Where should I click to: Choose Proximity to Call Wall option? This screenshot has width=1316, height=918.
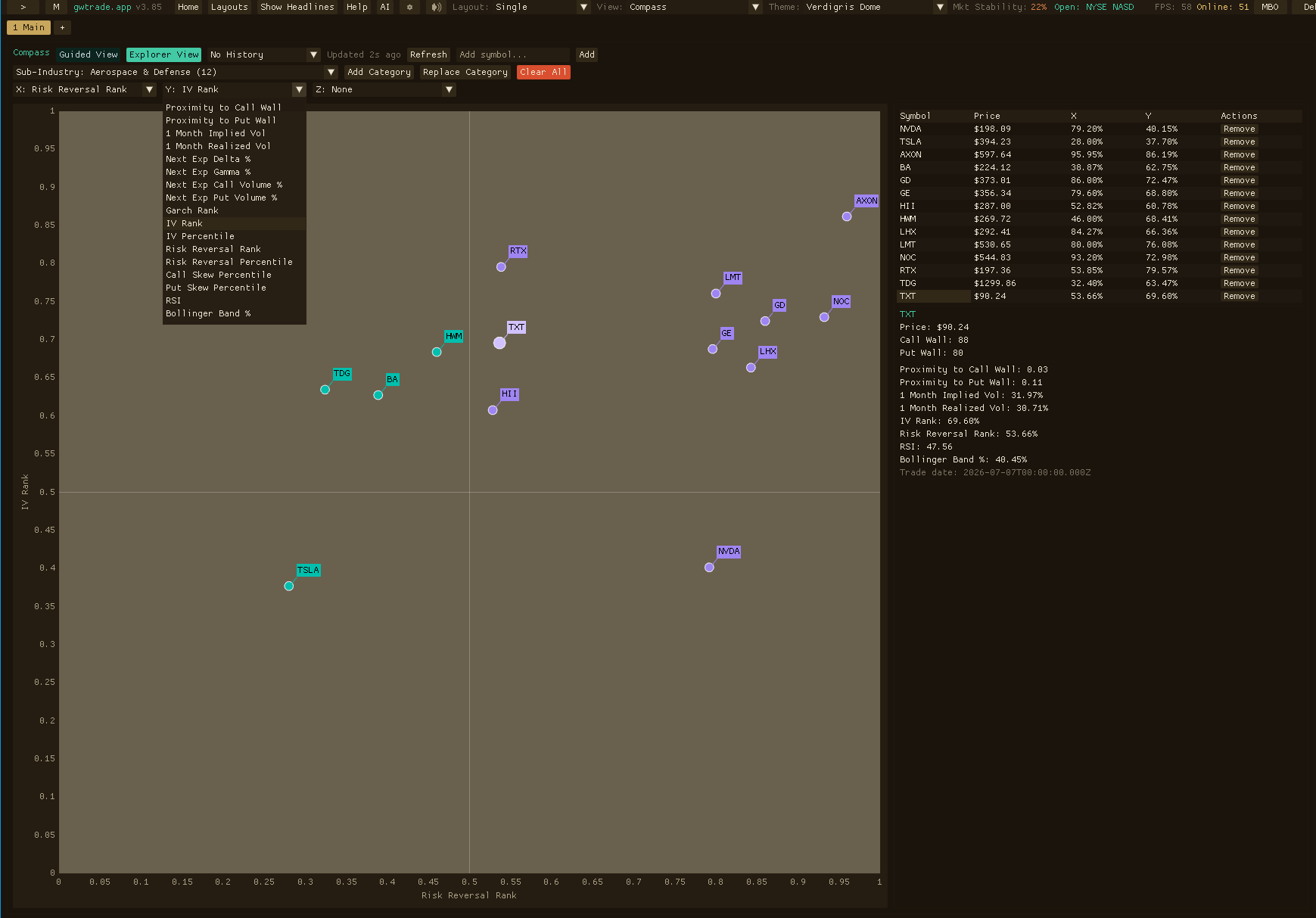tap(234, 107)
